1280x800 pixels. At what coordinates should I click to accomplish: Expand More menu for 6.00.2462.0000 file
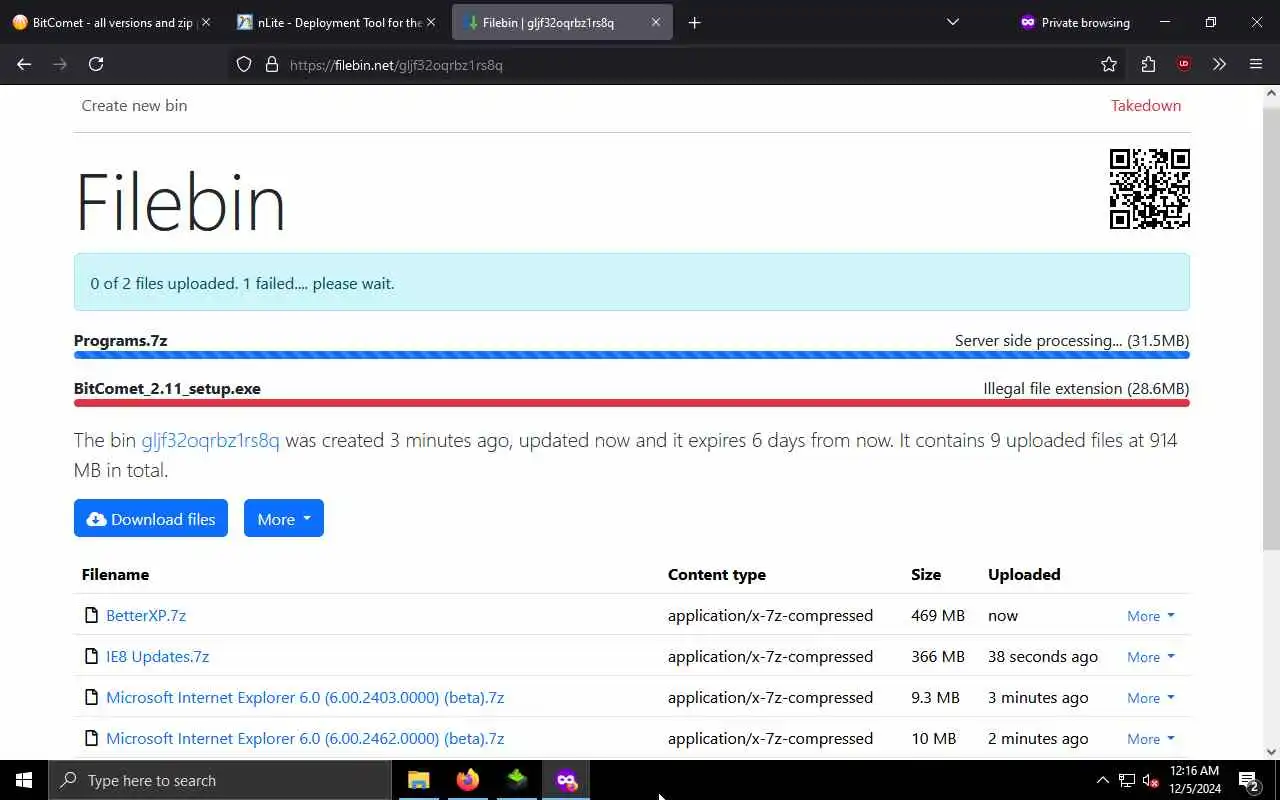[x=1151, y=739]
